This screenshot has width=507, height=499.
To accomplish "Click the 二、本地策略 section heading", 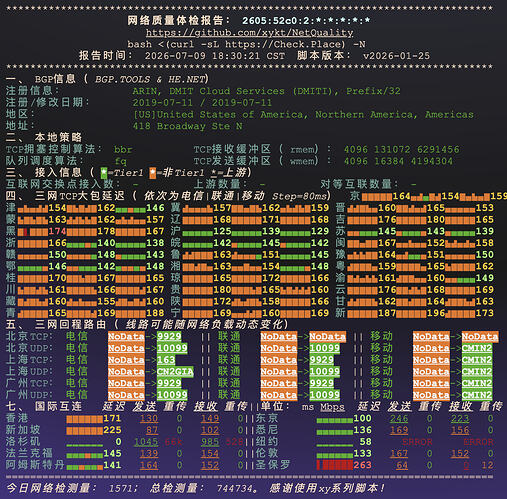I will click(44, 137).
